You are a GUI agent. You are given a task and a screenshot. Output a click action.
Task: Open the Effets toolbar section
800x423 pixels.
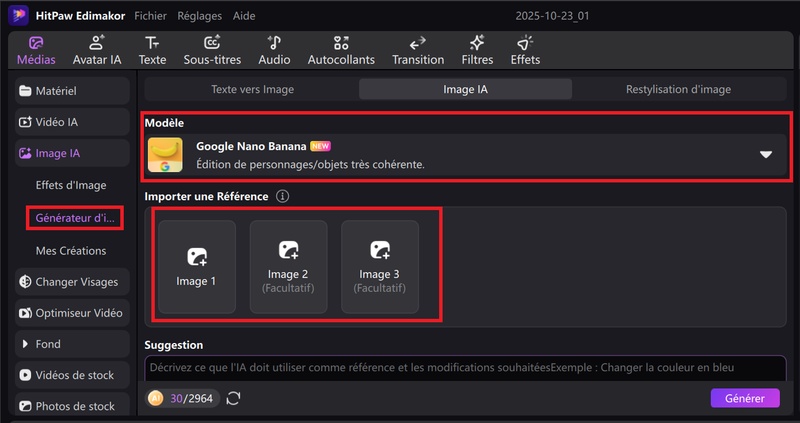tap(525, 50)
